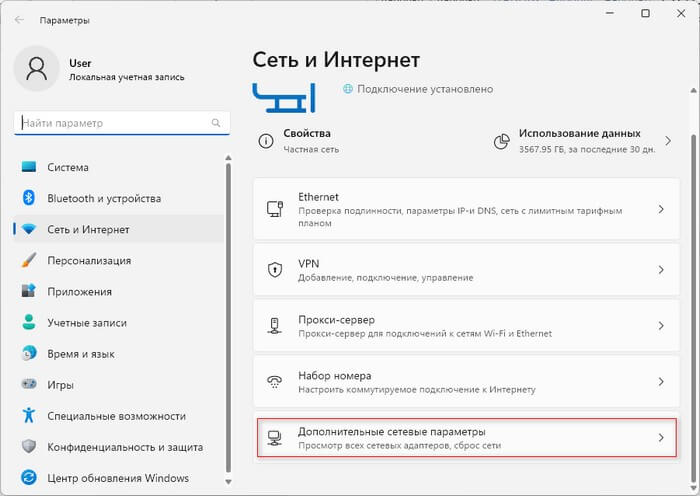
Task: Click the VPN shield icon
Action: (275, 270)
